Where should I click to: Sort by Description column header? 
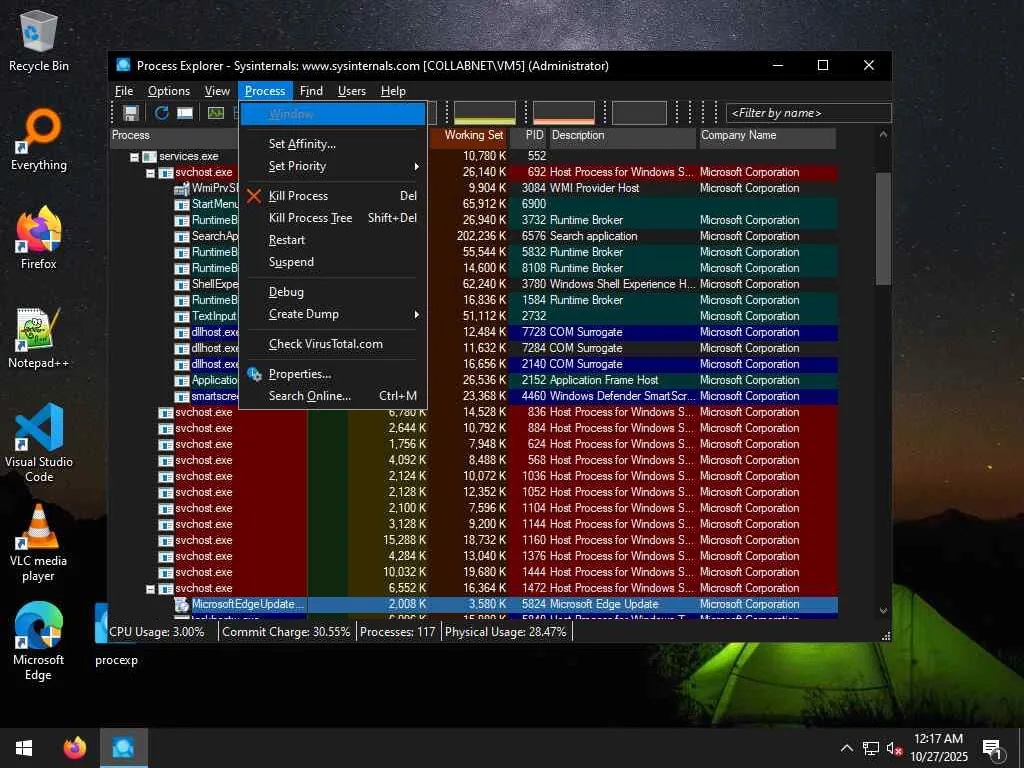point(622,136)
